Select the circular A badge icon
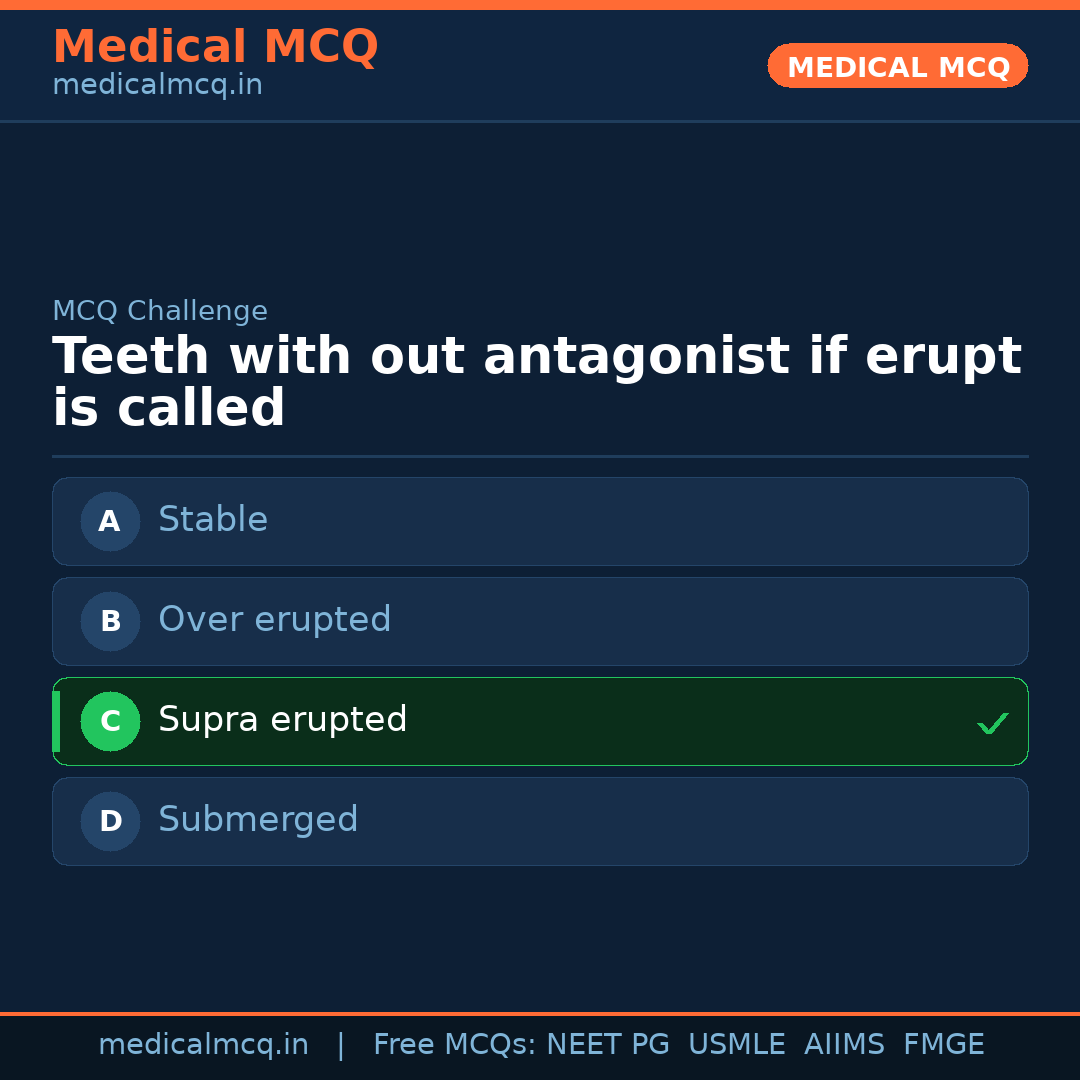The height and width of the screenshot is (1080, 1080). tap(110, 521)
